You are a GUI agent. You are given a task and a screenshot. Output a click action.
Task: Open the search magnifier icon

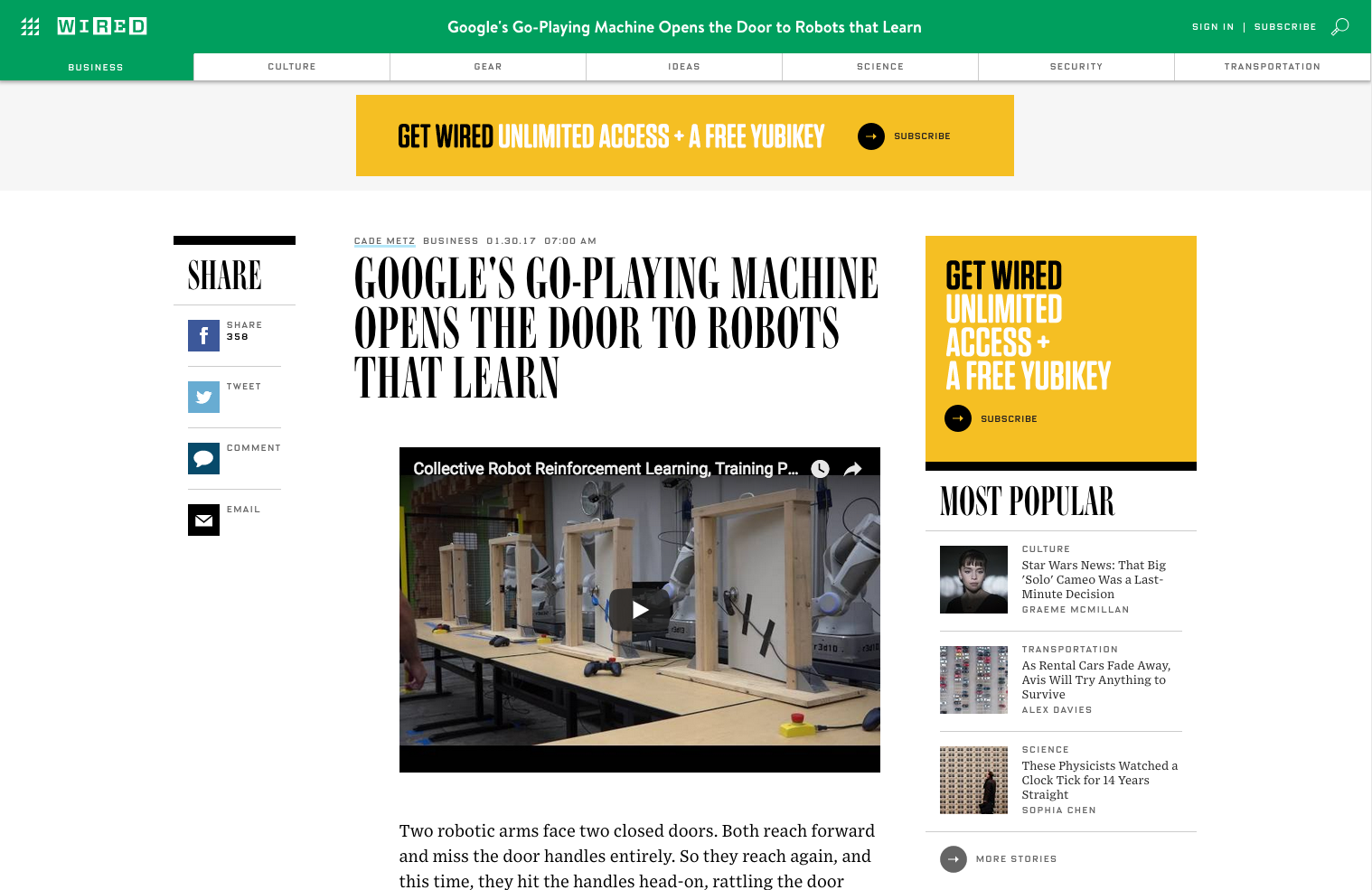point(1340,26)
